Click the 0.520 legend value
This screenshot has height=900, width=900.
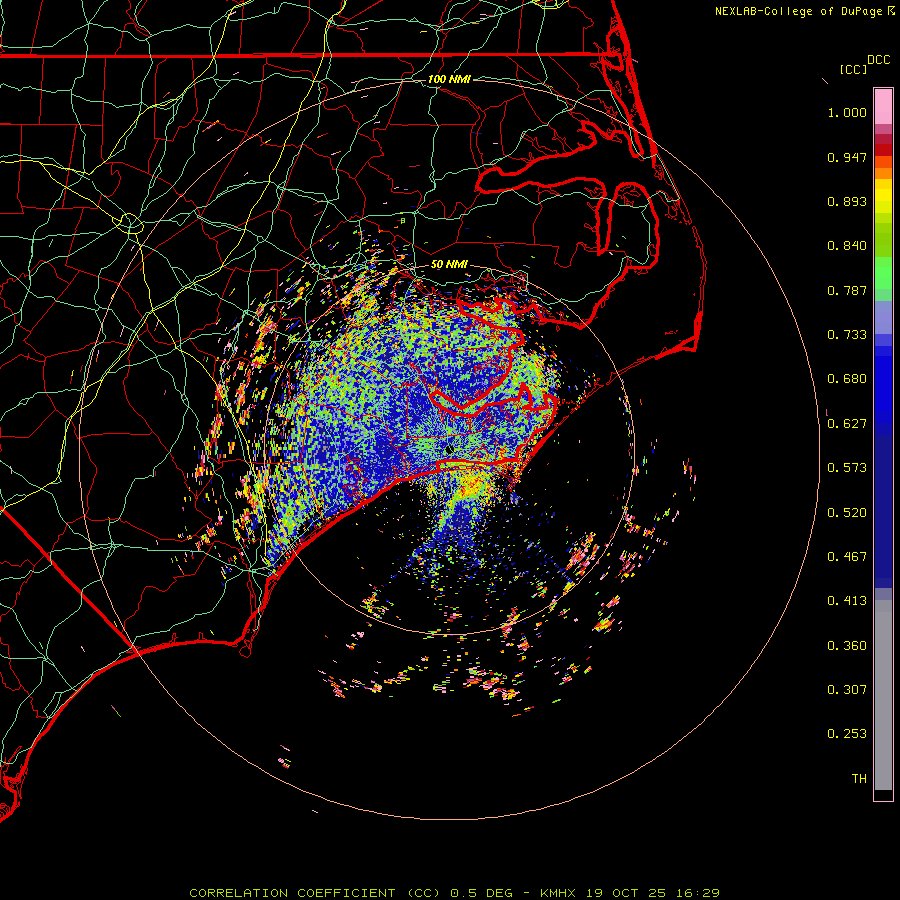click(847, 513)
